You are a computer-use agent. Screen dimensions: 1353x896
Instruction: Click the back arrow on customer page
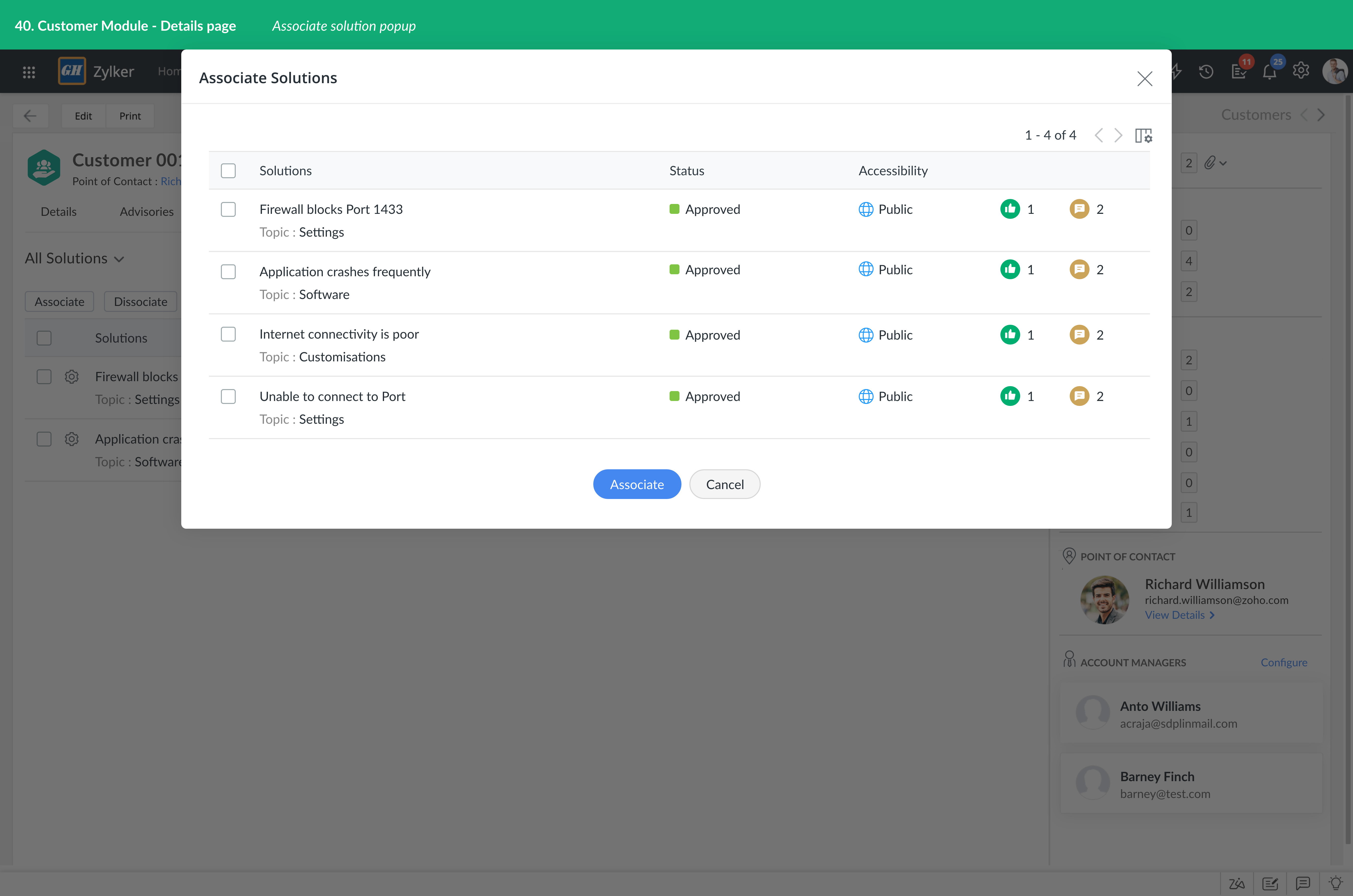[x=30, y=116]
